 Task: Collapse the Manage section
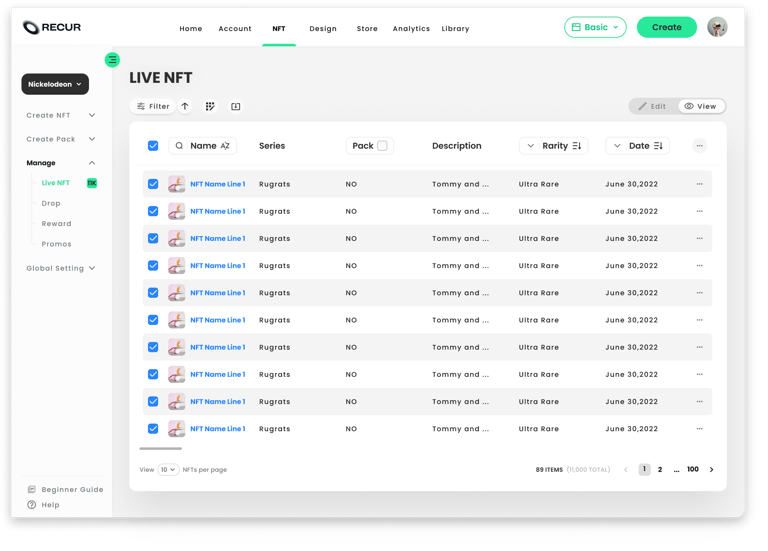(x=61, y=163)
